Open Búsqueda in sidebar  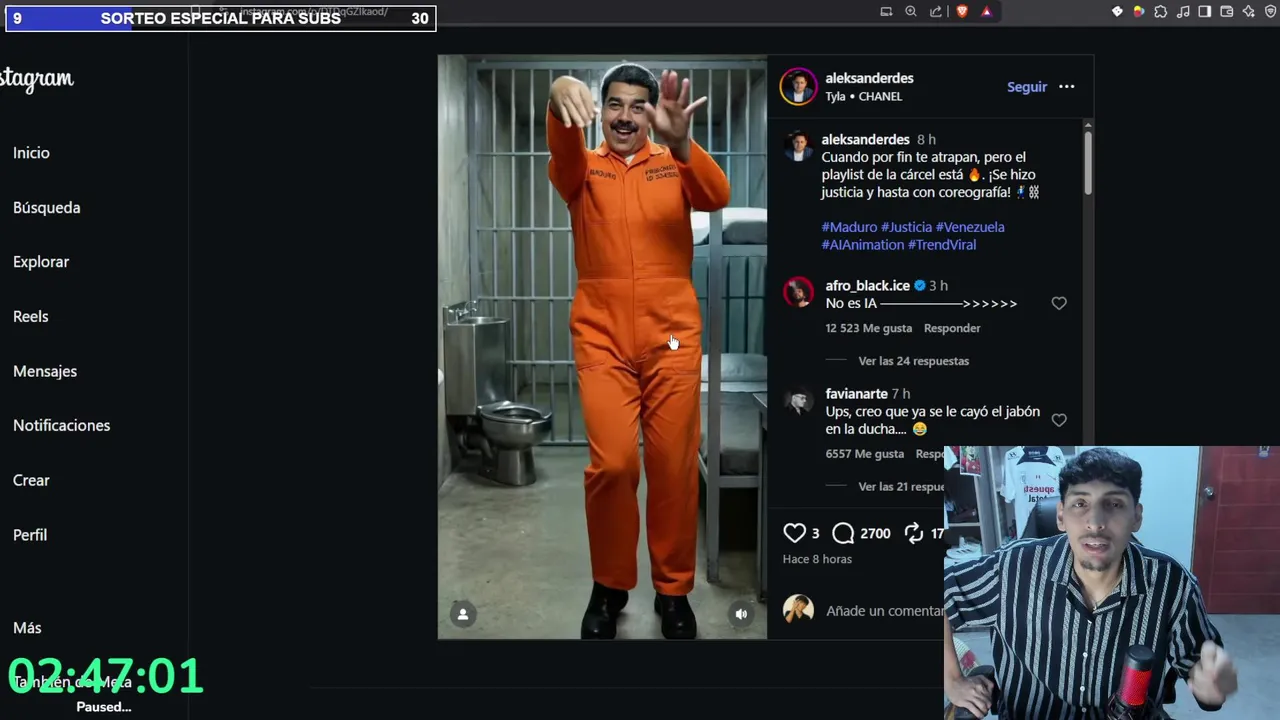click(47, 208)
